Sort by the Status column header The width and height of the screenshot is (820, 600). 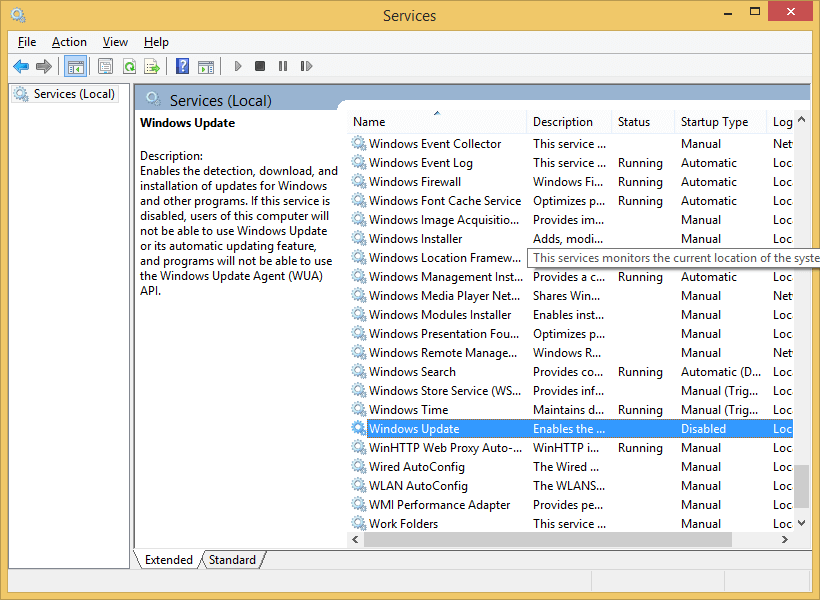643,122
